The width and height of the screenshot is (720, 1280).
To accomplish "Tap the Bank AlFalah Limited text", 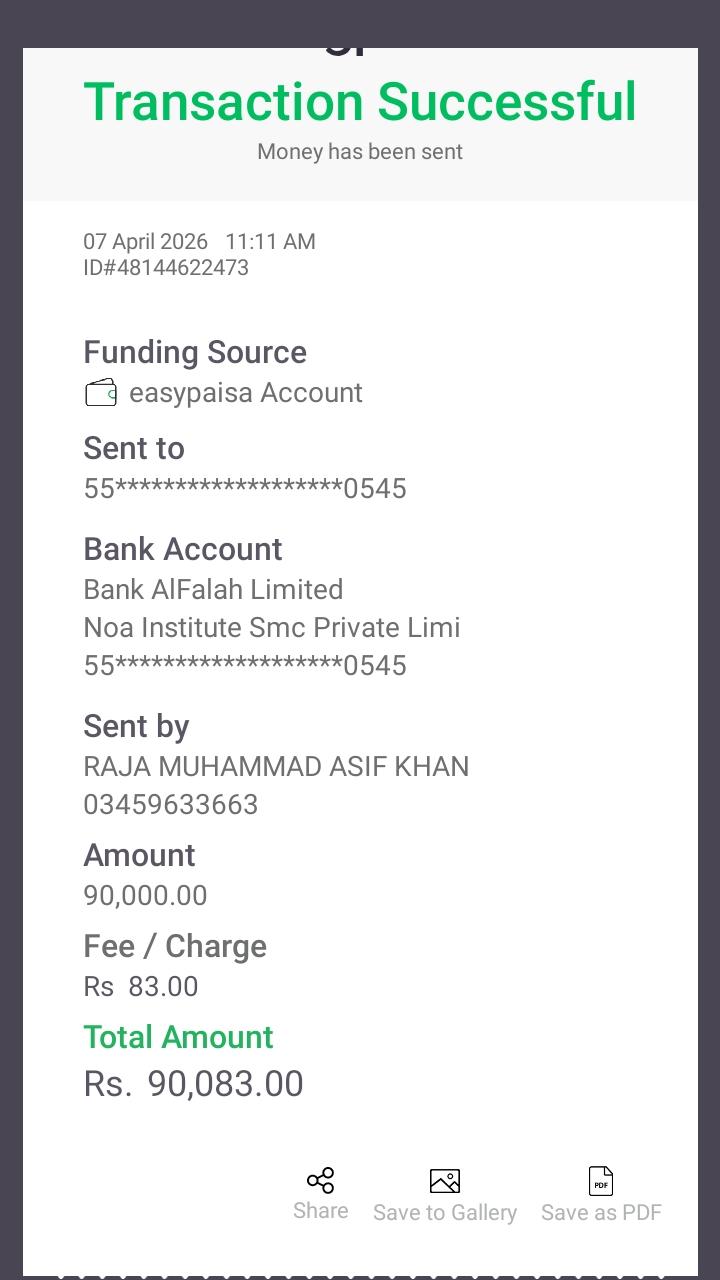I will pos(213,589).
